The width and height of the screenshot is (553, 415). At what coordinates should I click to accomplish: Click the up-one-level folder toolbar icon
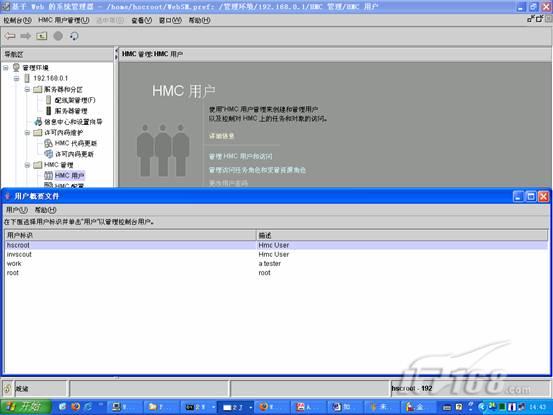(x=42, y=36)
